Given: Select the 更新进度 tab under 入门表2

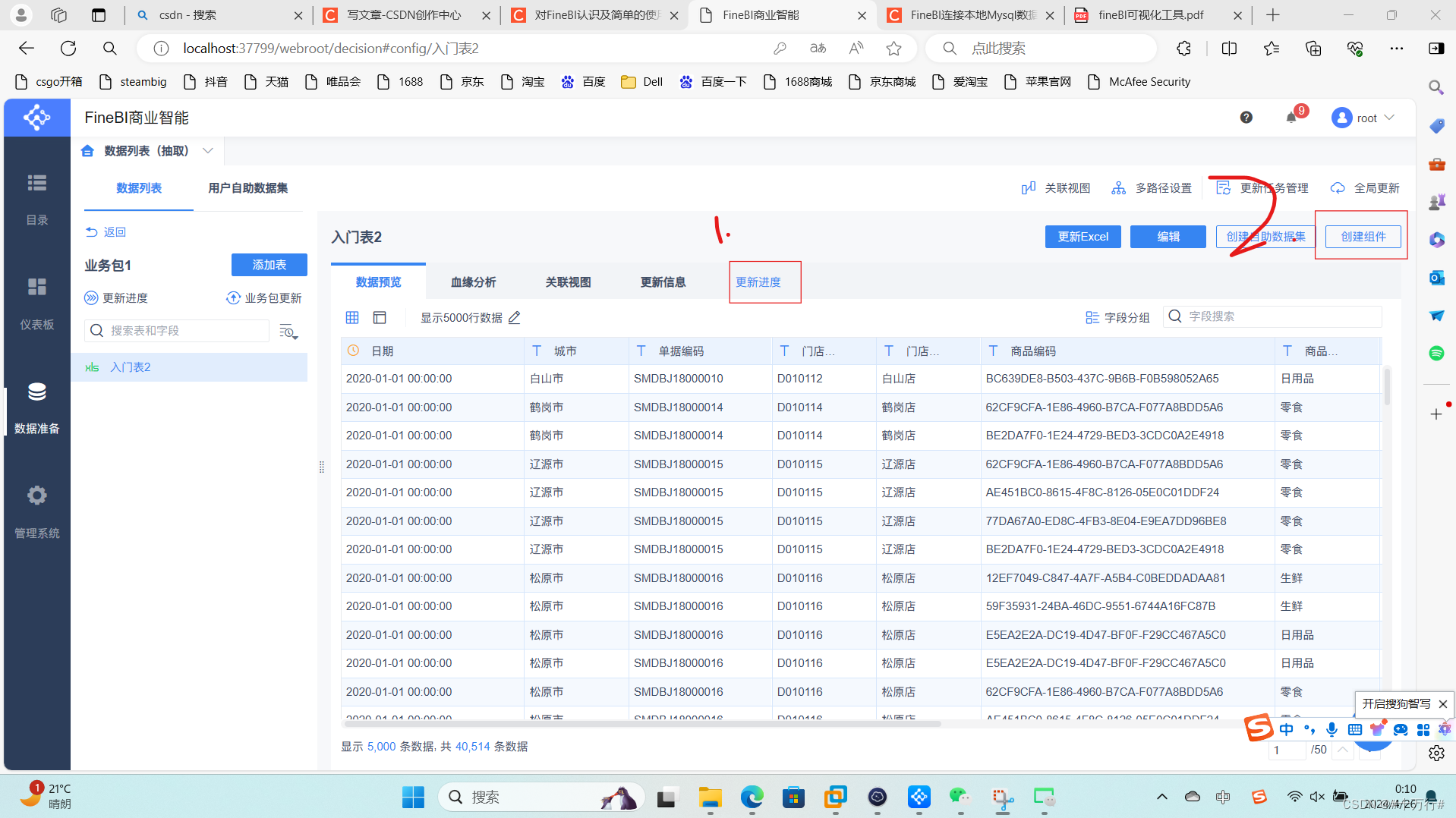Looking at the screenshot, I should point(758,282).
